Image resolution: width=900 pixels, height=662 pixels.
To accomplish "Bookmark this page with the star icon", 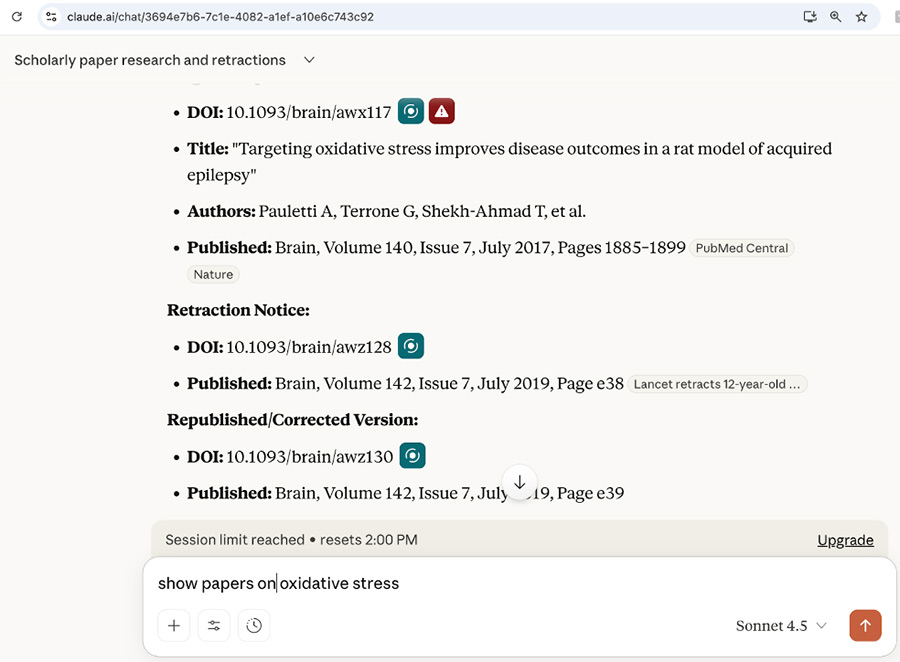I will [861, 17].
